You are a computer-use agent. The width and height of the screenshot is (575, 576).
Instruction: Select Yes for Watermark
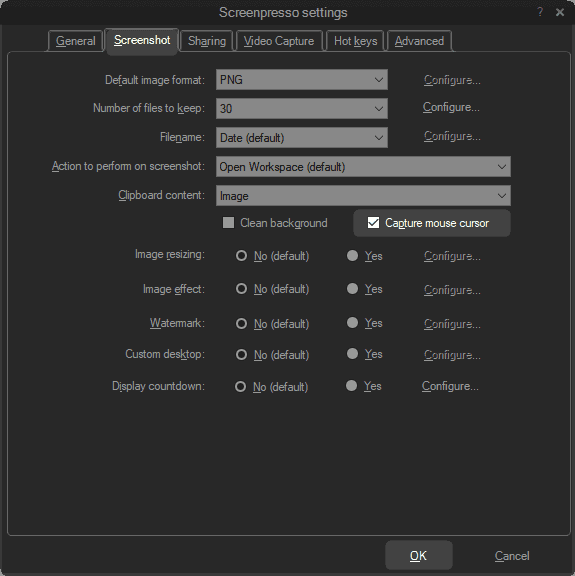coord(352,323)
